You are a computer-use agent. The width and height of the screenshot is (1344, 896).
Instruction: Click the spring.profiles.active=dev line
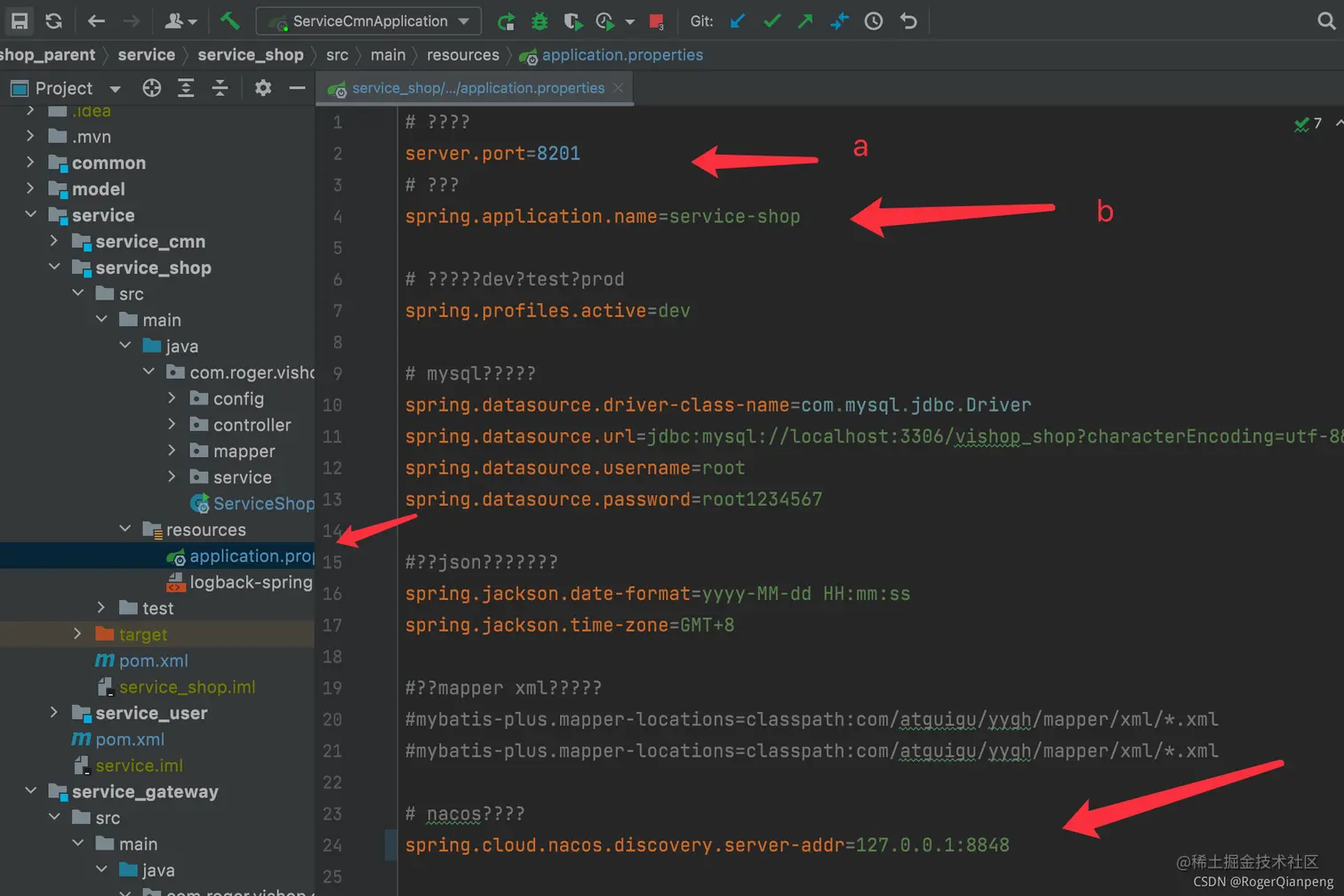click(x=548, y=310)
